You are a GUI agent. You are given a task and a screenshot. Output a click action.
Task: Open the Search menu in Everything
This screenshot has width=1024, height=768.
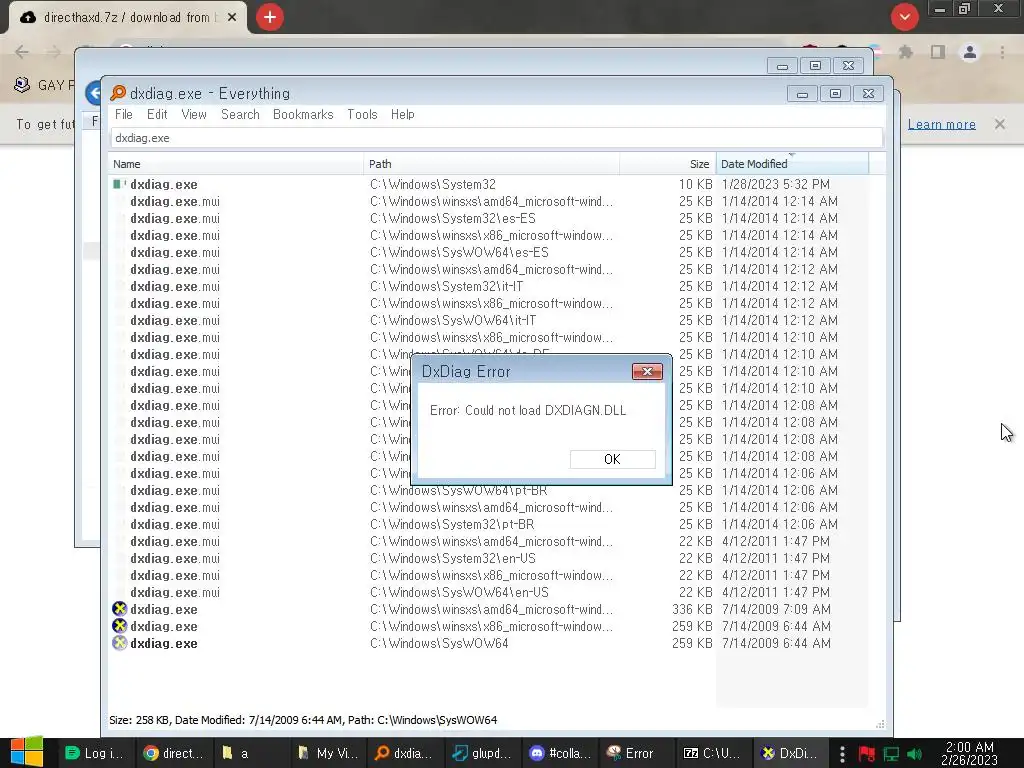click(x=240, y=114)
